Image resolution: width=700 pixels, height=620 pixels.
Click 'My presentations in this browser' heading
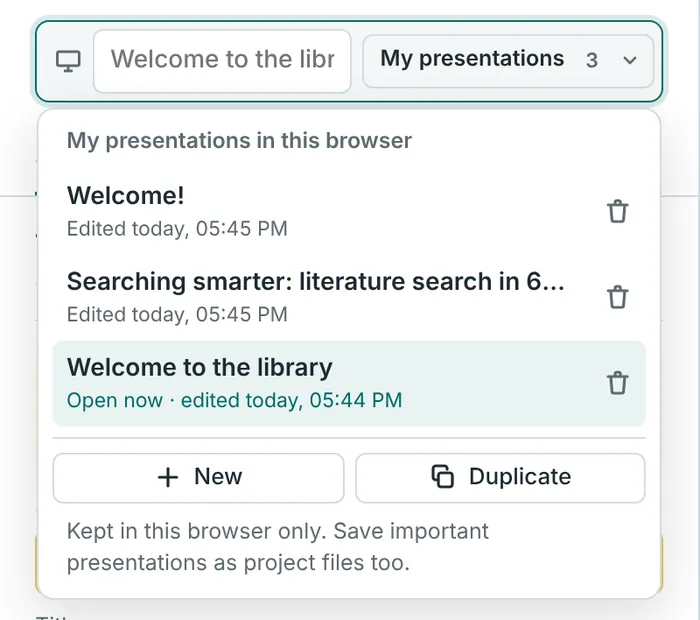239,141
